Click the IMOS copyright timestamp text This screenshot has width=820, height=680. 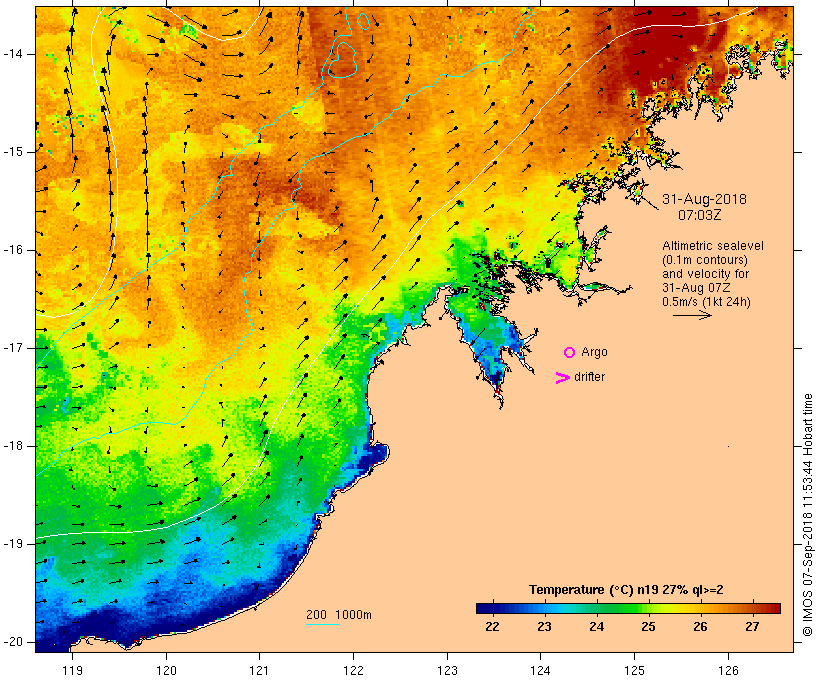(808, 515)
